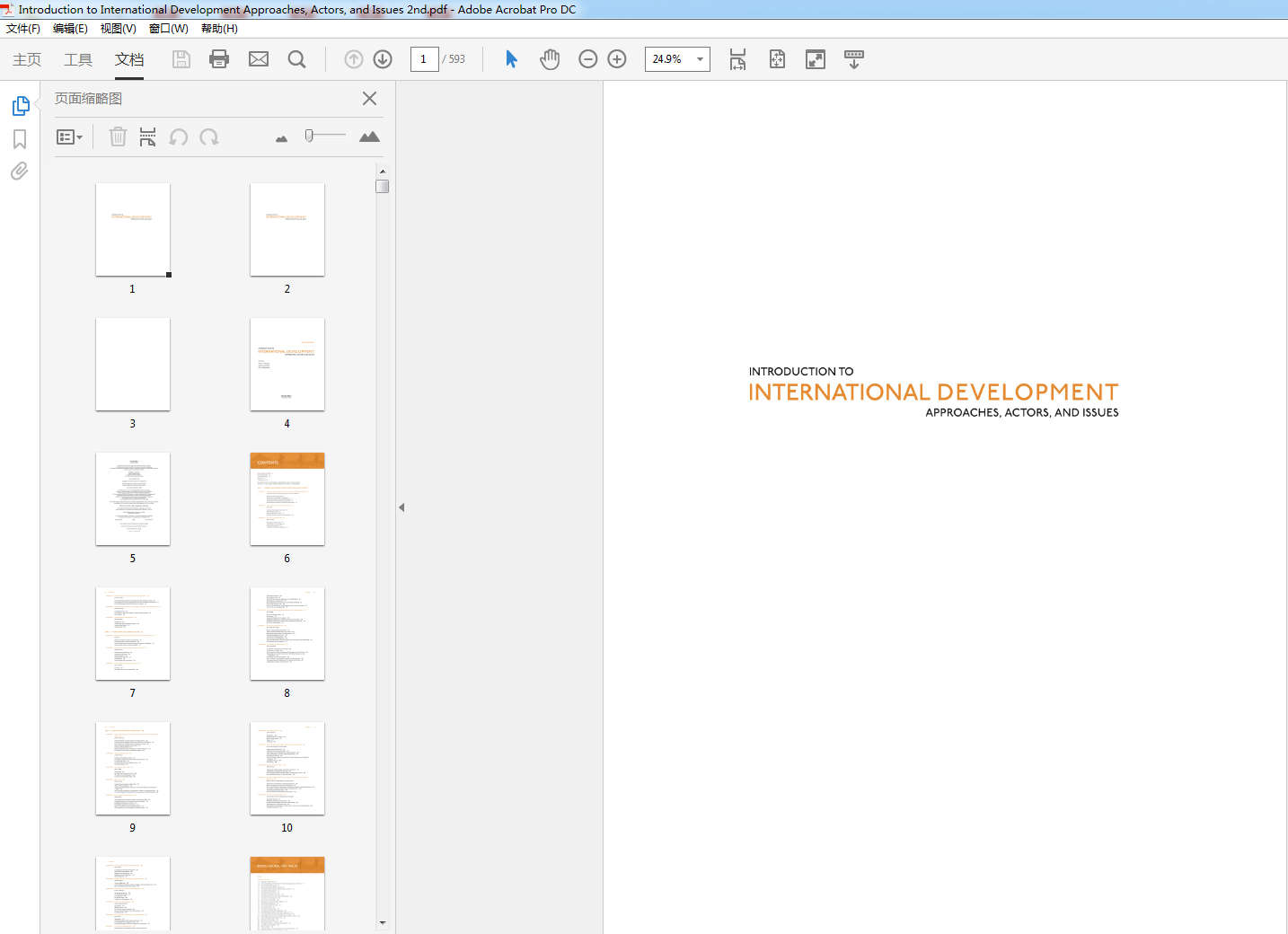
Task: Select blank page 3 thumbnail
Action: [x=133, y=365]
